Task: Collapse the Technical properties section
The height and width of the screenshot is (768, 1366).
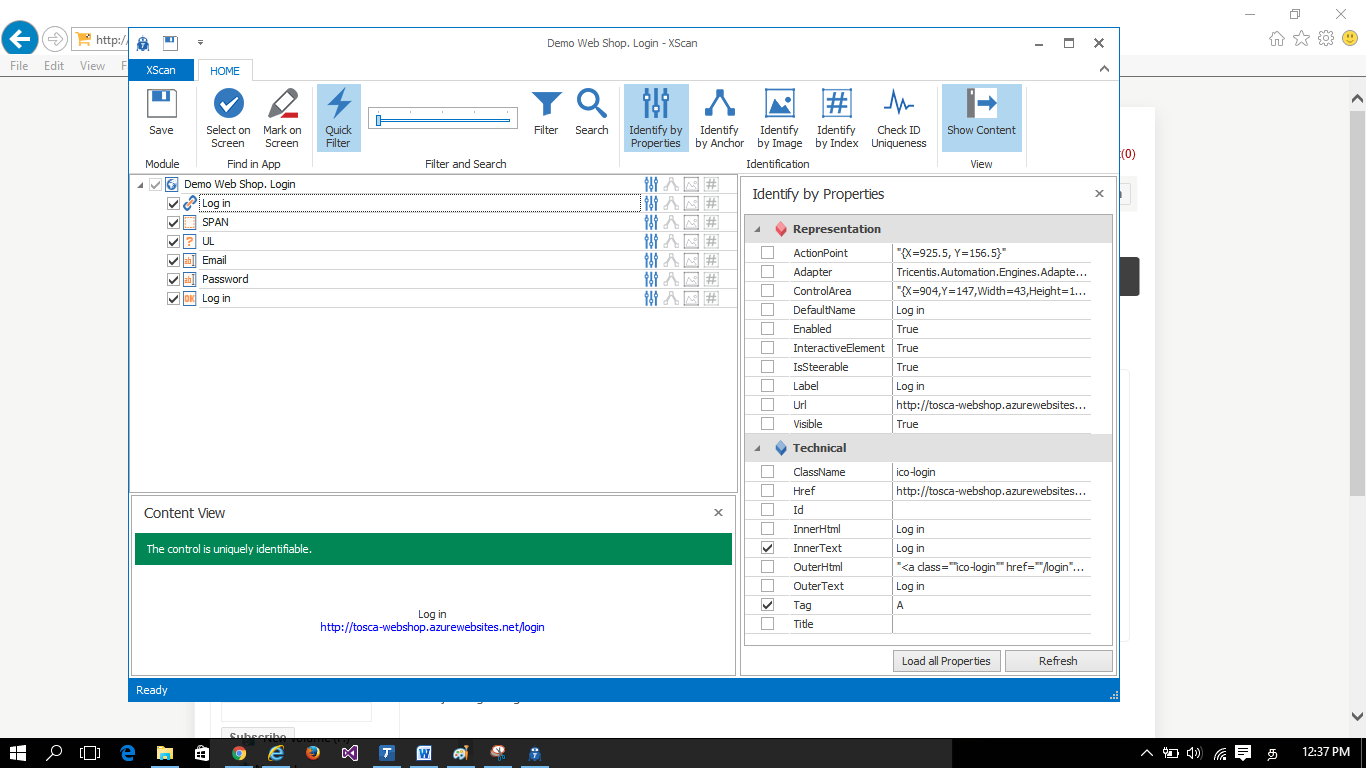Action: 758,448
